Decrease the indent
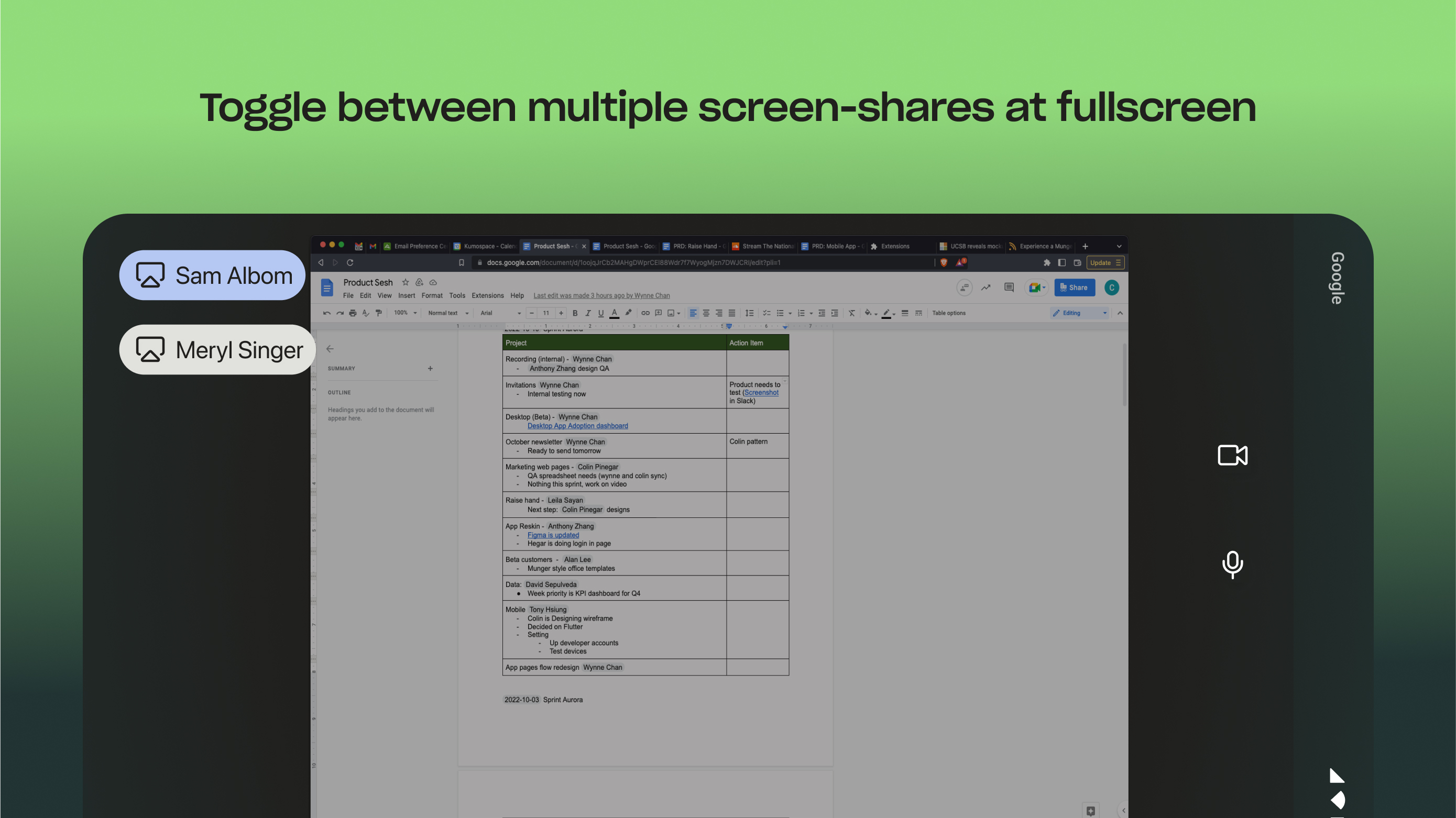This screenshot has height=818, width=1456. point(822,313)
